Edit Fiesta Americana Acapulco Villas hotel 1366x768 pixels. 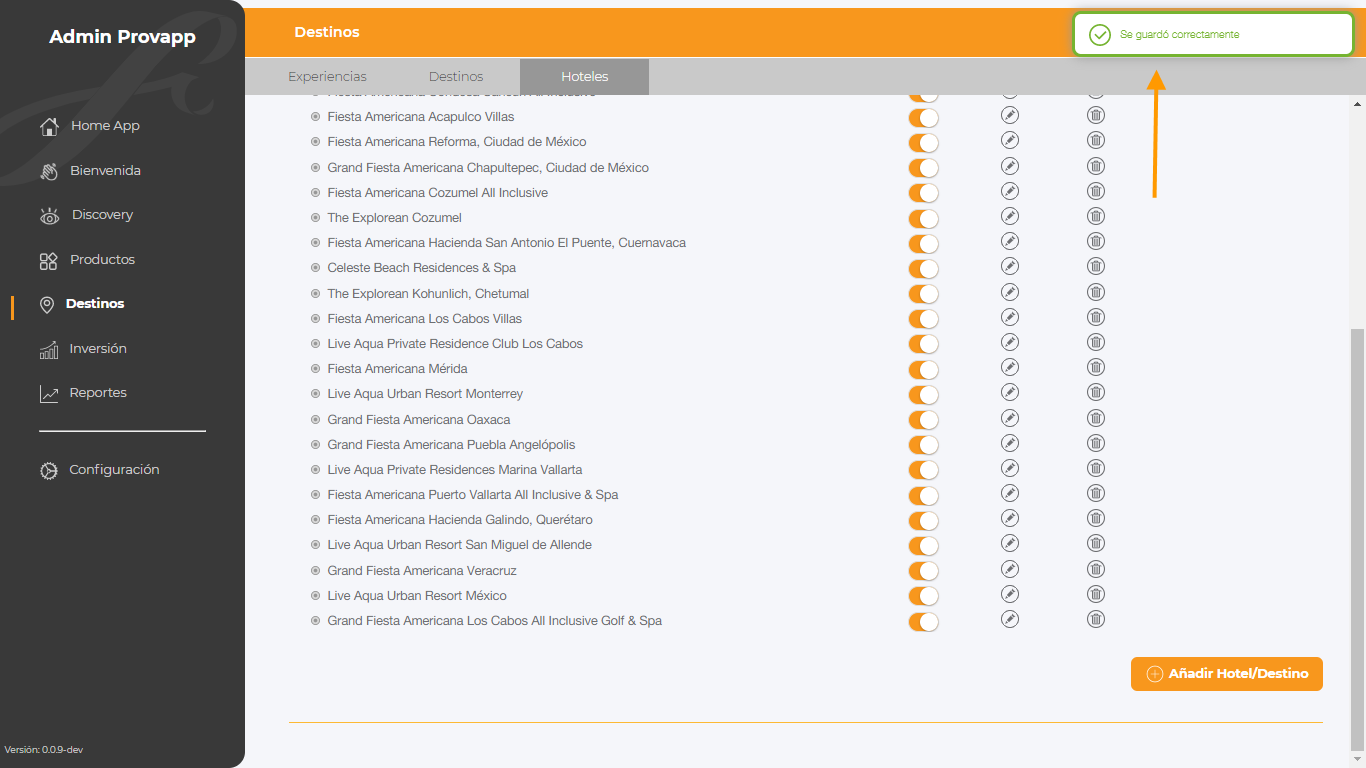[1010, 115]
